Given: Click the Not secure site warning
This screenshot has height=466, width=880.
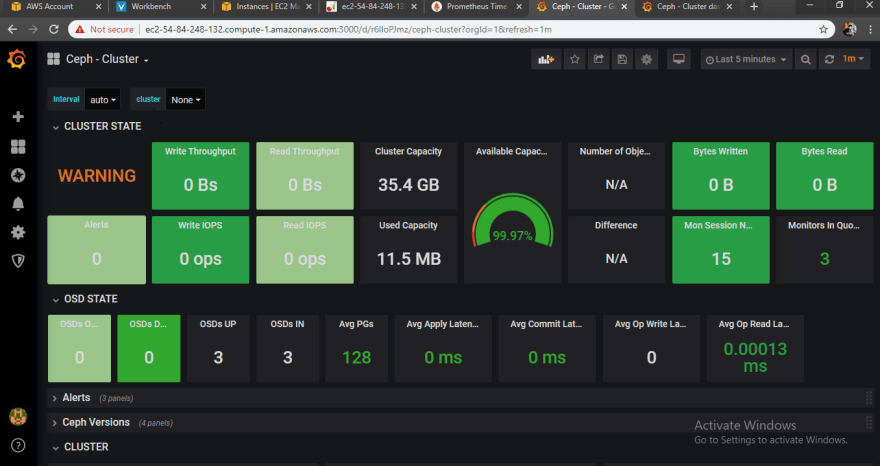Looking at the screenshot, I should click(104, 29).
